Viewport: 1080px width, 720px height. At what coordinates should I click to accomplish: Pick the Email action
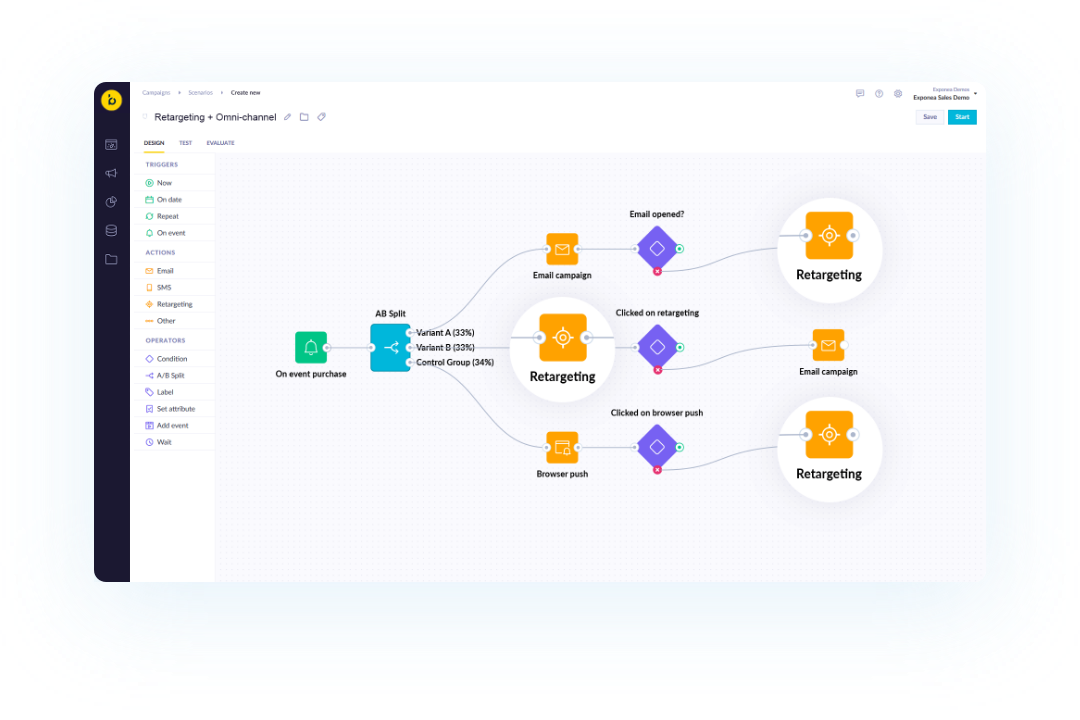[x=173, y=271]
